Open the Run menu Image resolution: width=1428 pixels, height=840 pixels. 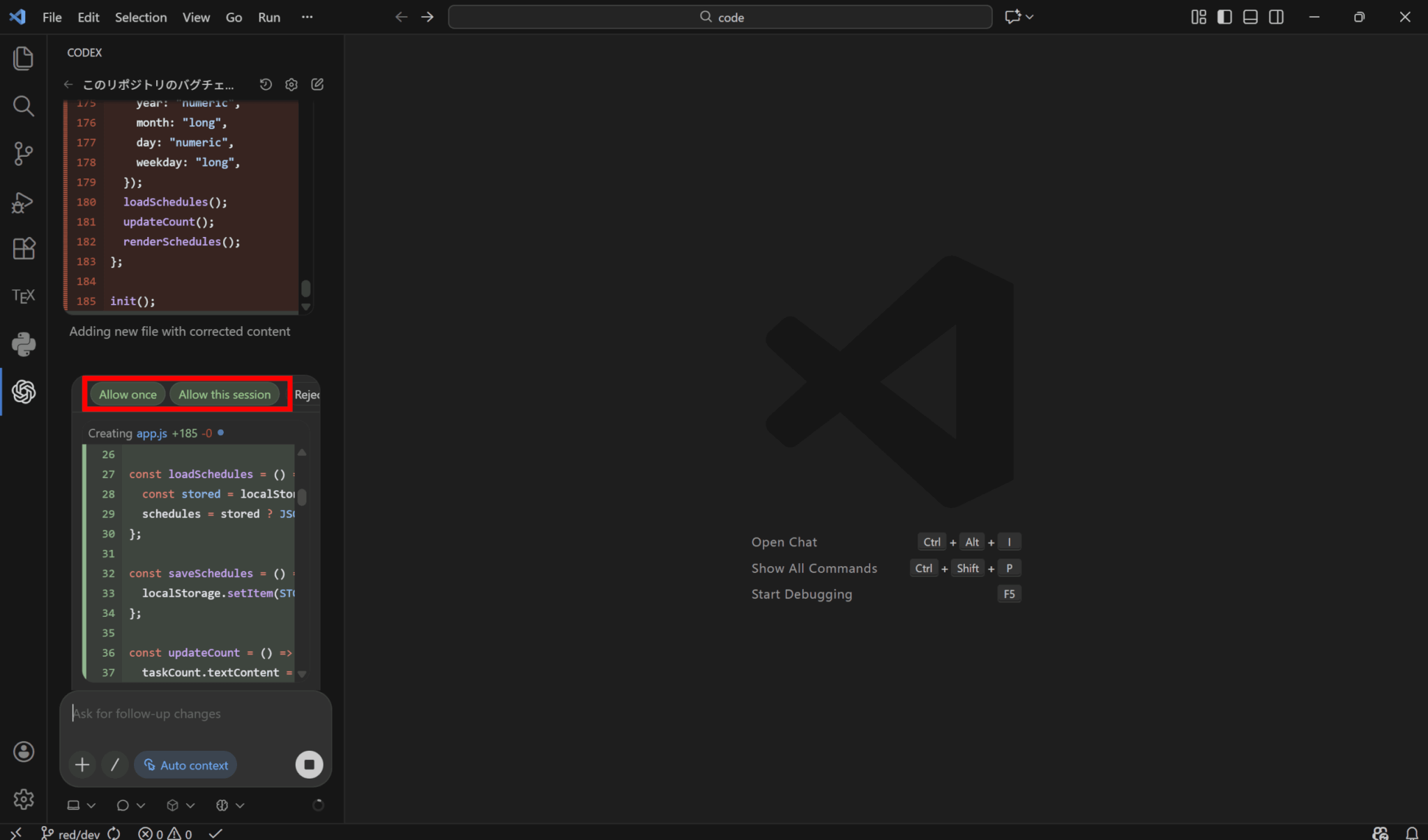pos(268,17)
